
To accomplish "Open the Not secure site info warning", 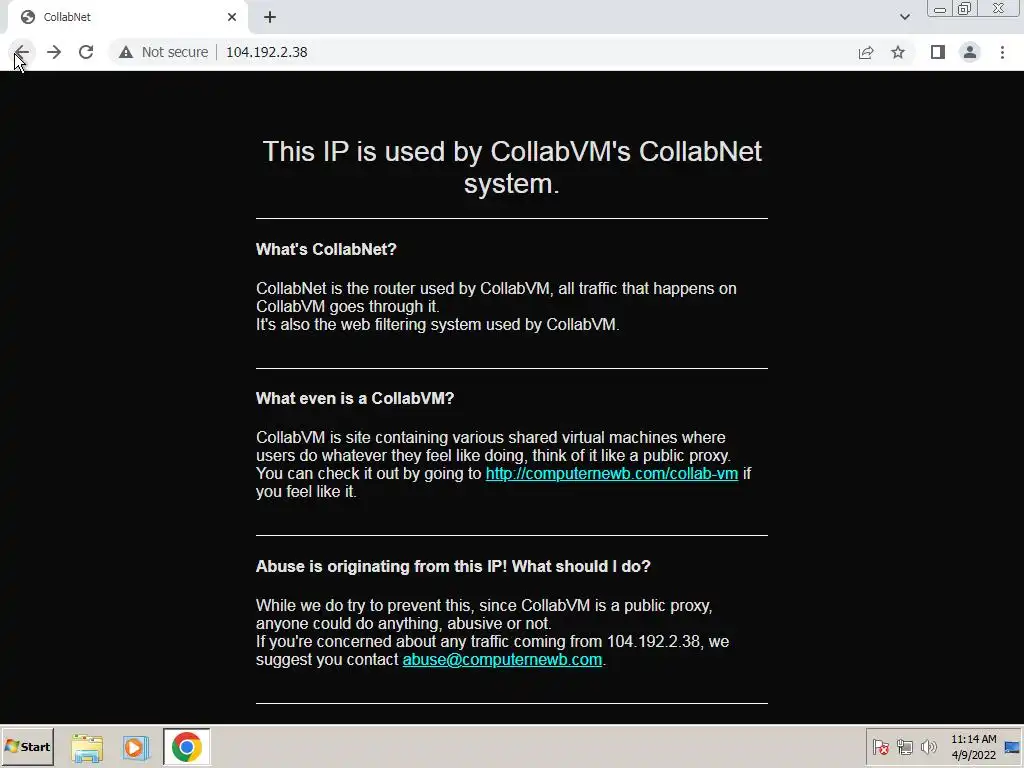I will click(163, 52).
